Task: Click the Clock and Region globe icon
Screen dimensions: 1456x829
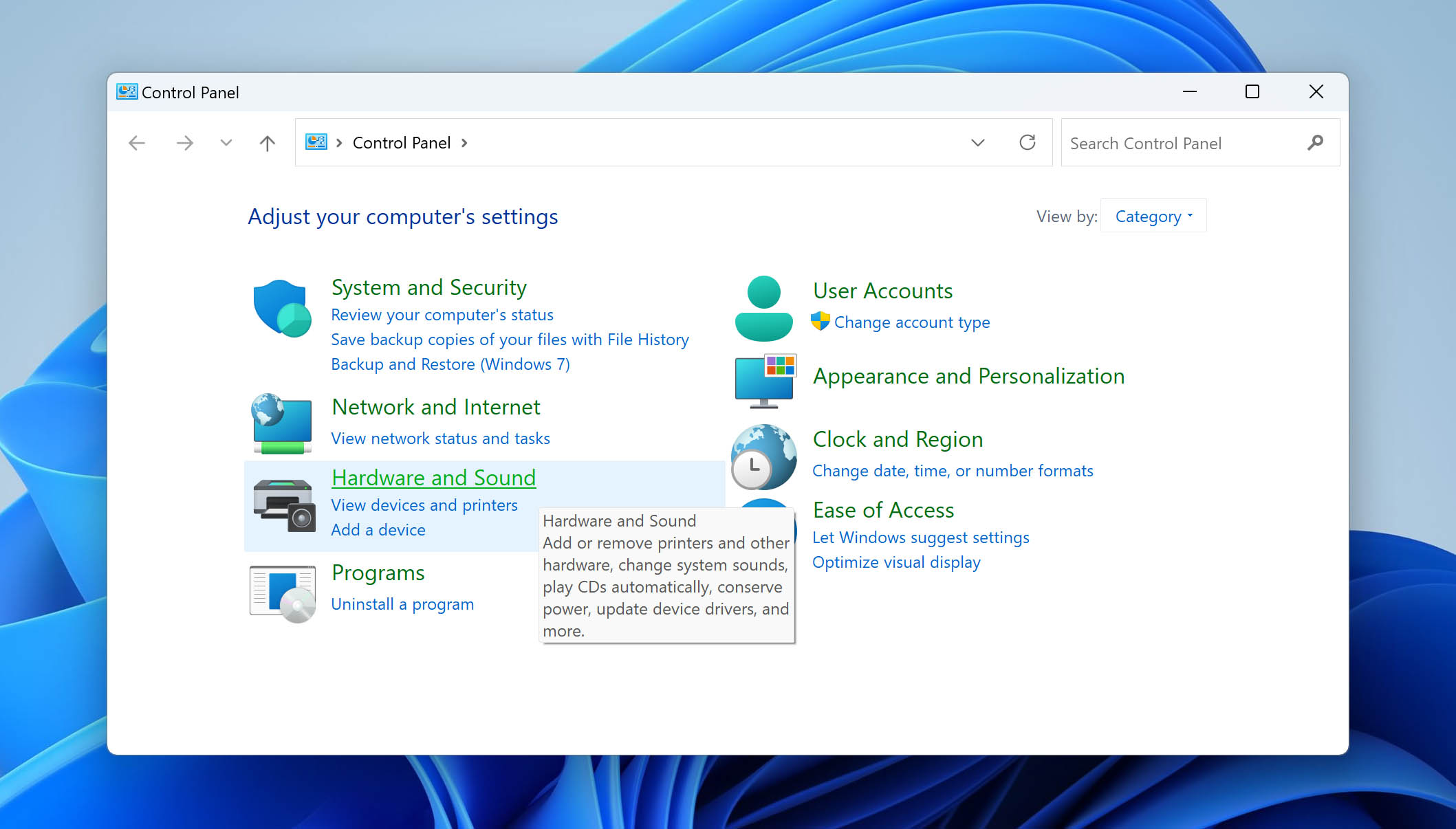Action: (x=763, y=456)
